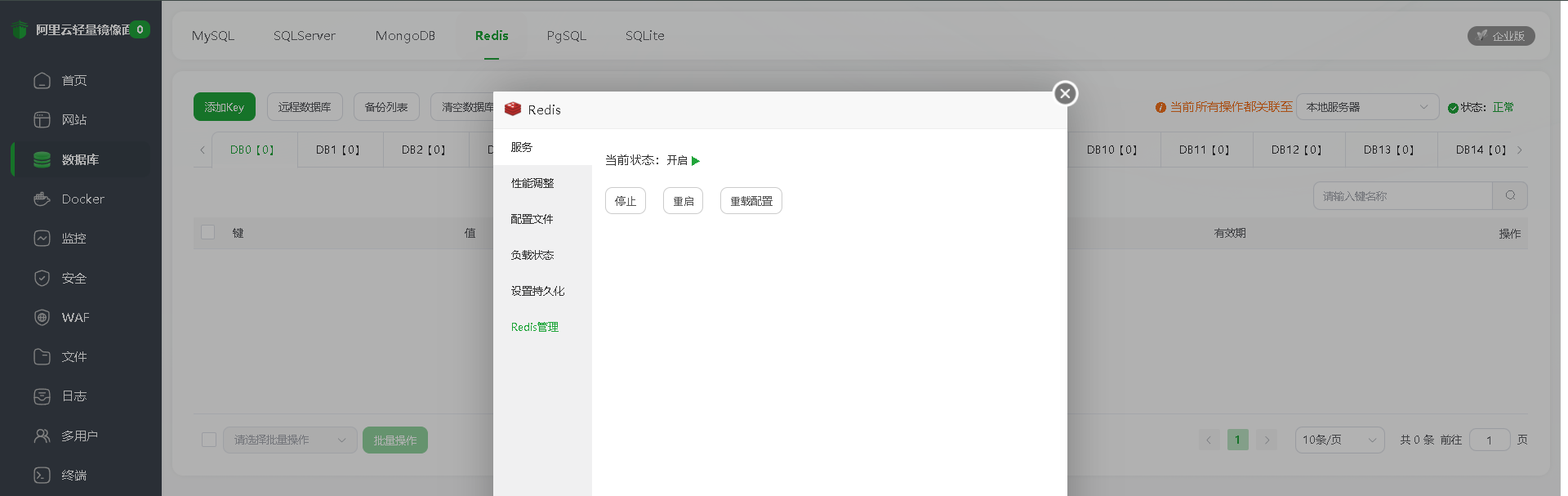Click the 网站 website icon
Viewport: 1568px width, 496px height.
(x=42, y=119)
